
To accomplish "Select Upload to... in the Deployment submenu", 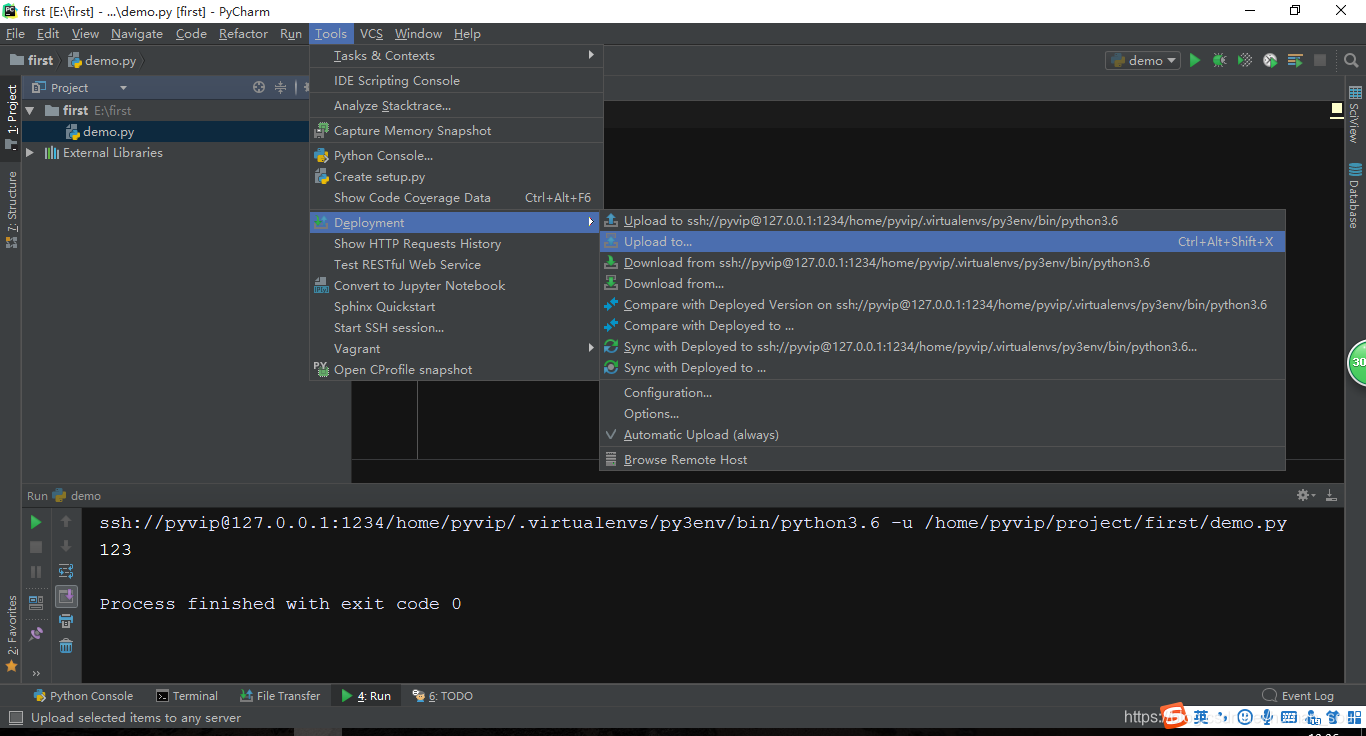I will coord(942,242).
